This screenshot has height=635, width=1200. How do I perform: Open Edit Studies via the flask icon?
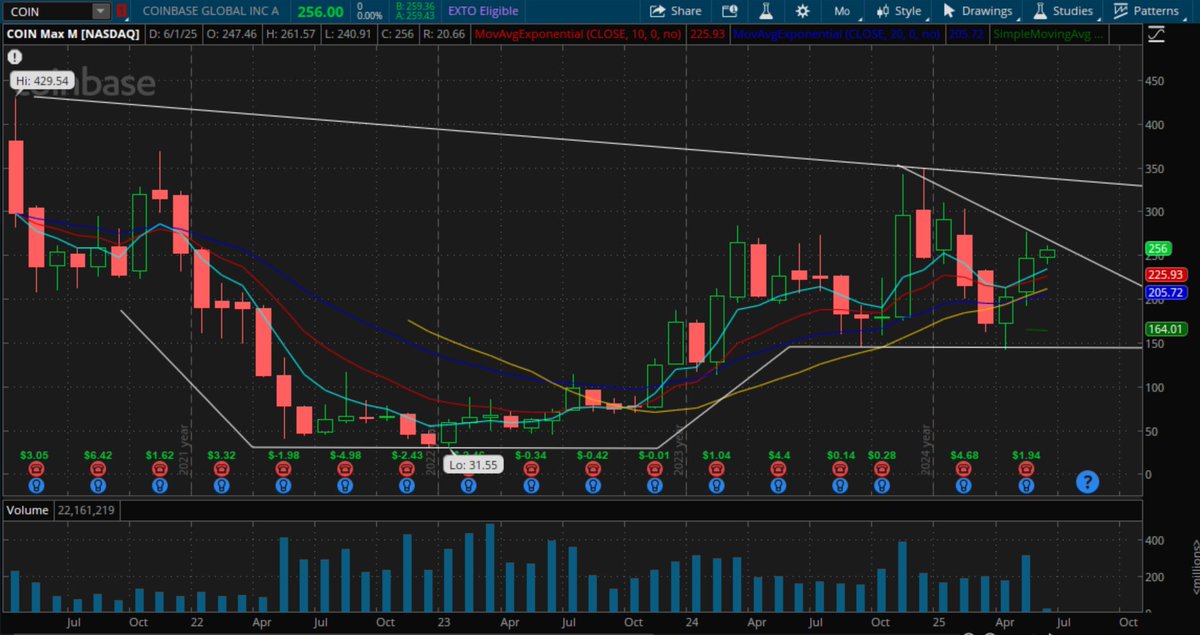click(767, 11)
